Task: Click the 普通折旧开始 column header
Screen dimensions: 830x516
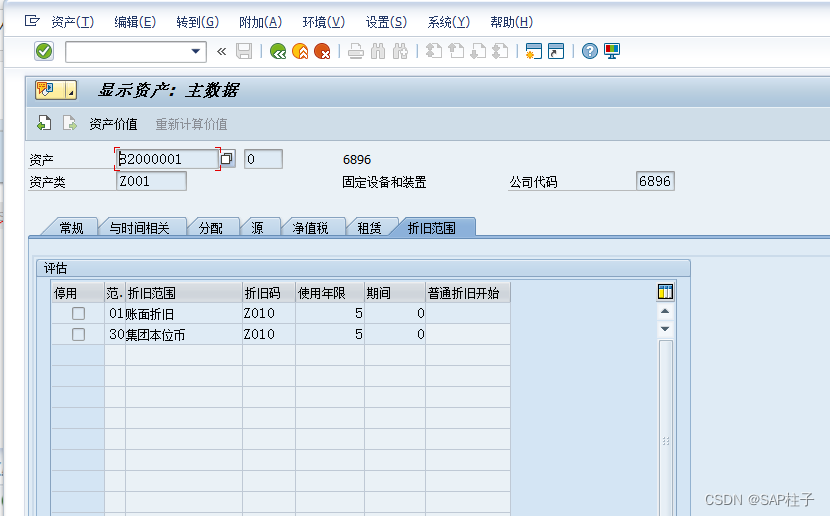Action: pyautogui.click(x=468, y=293)
